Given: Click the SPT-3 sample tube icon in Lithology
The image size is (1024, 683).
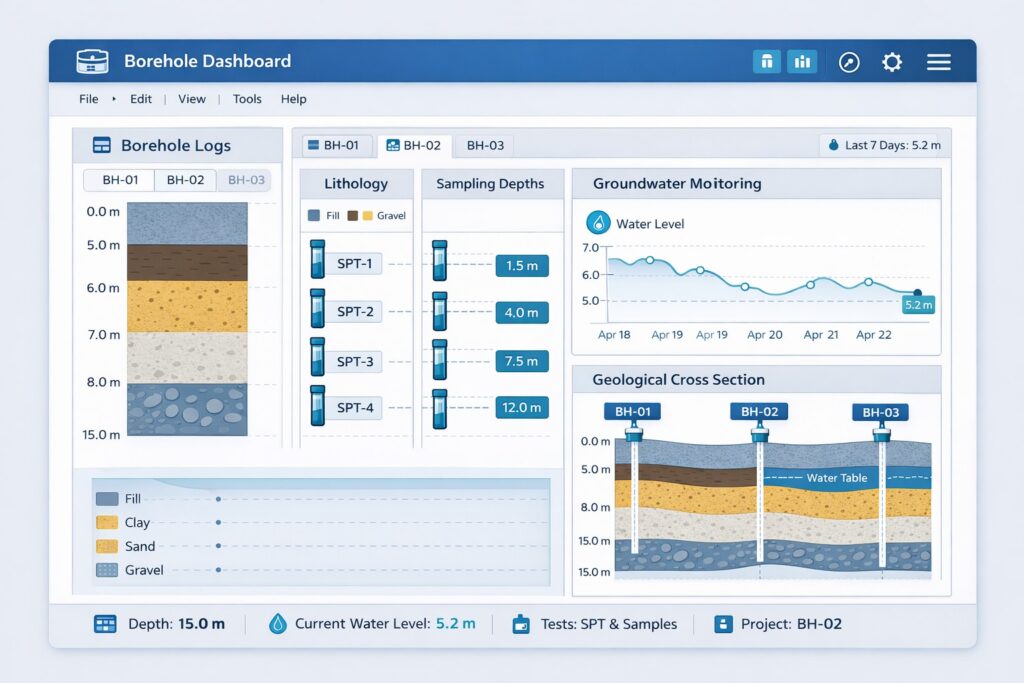Looking at the screenshot, I should 317,357.
